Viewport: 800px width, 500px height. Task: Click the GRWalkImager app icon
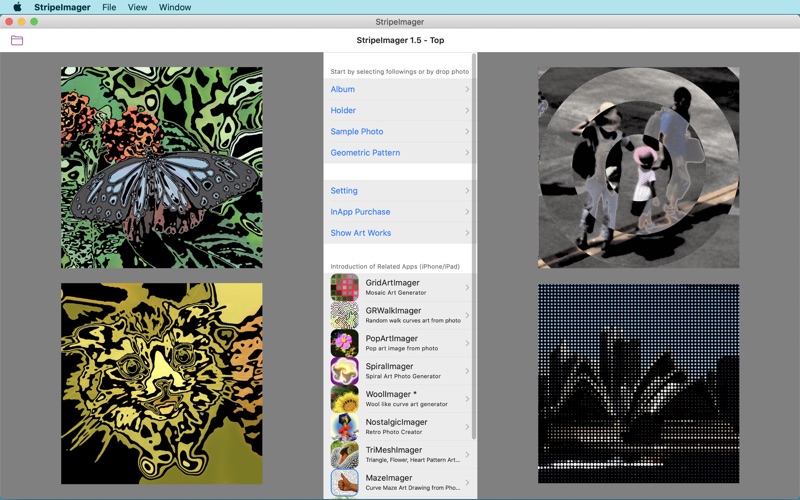(x=344, y=315)
